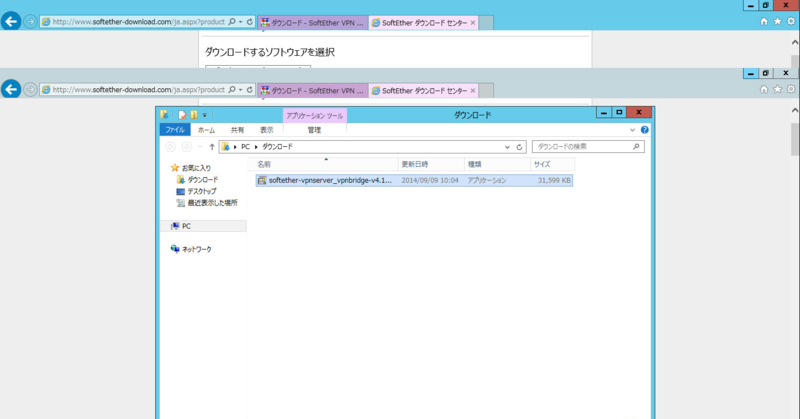Refresh the page in the faded IE window
This screenshot has height=419, width=800.
[249, 90]
